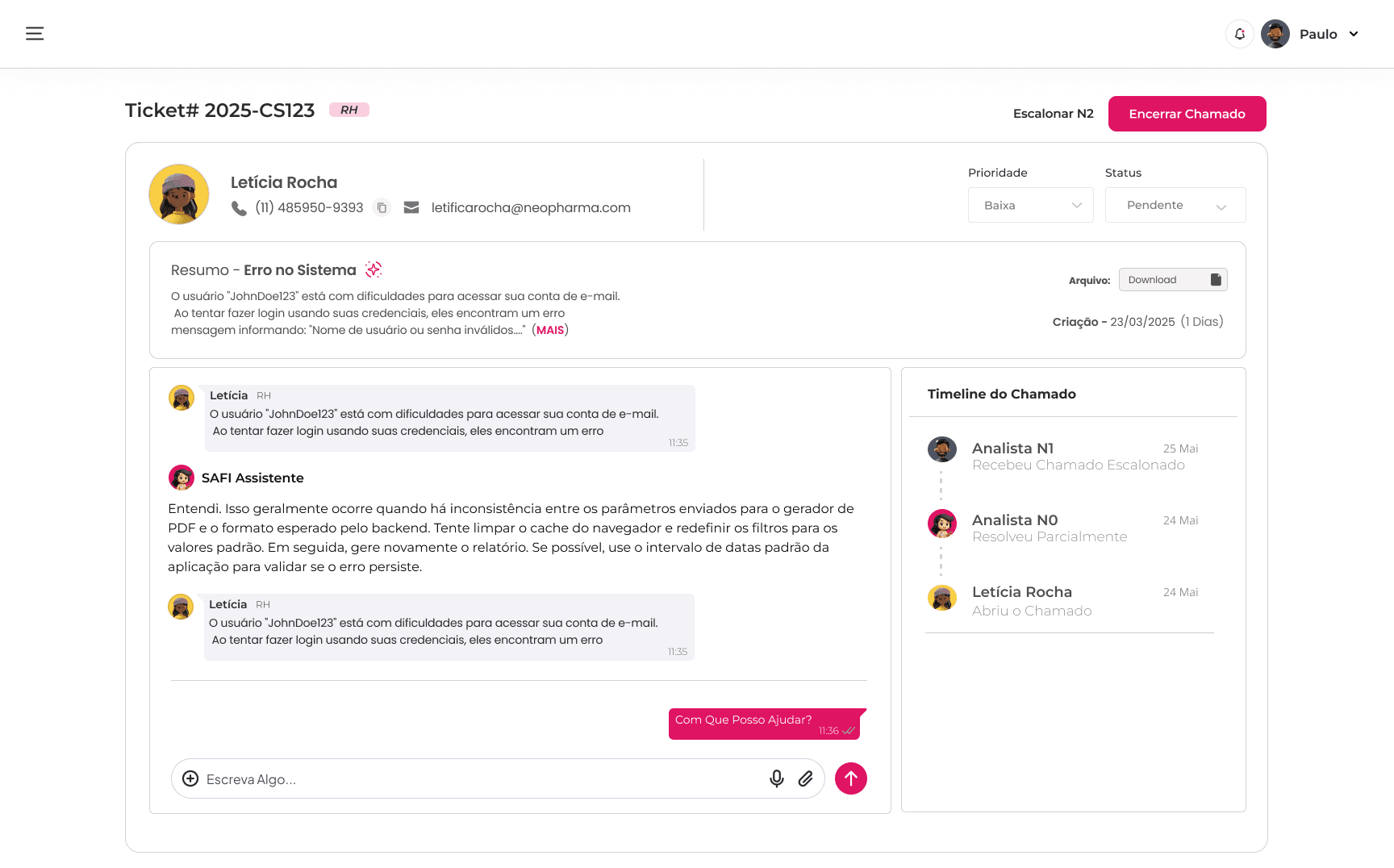Select Analista N0 timeline entry

tap(1014, 520)
